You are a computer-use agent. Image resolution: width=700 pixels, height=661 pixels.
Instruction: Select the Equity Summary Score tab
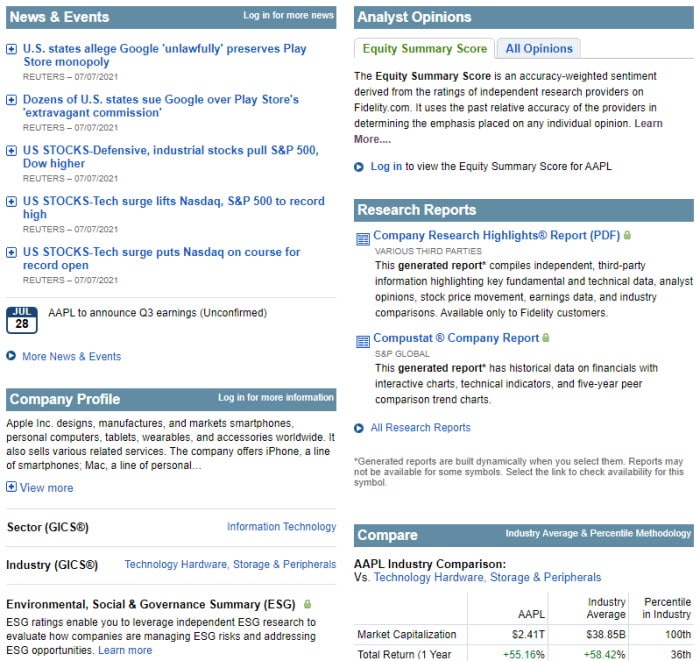425,49
